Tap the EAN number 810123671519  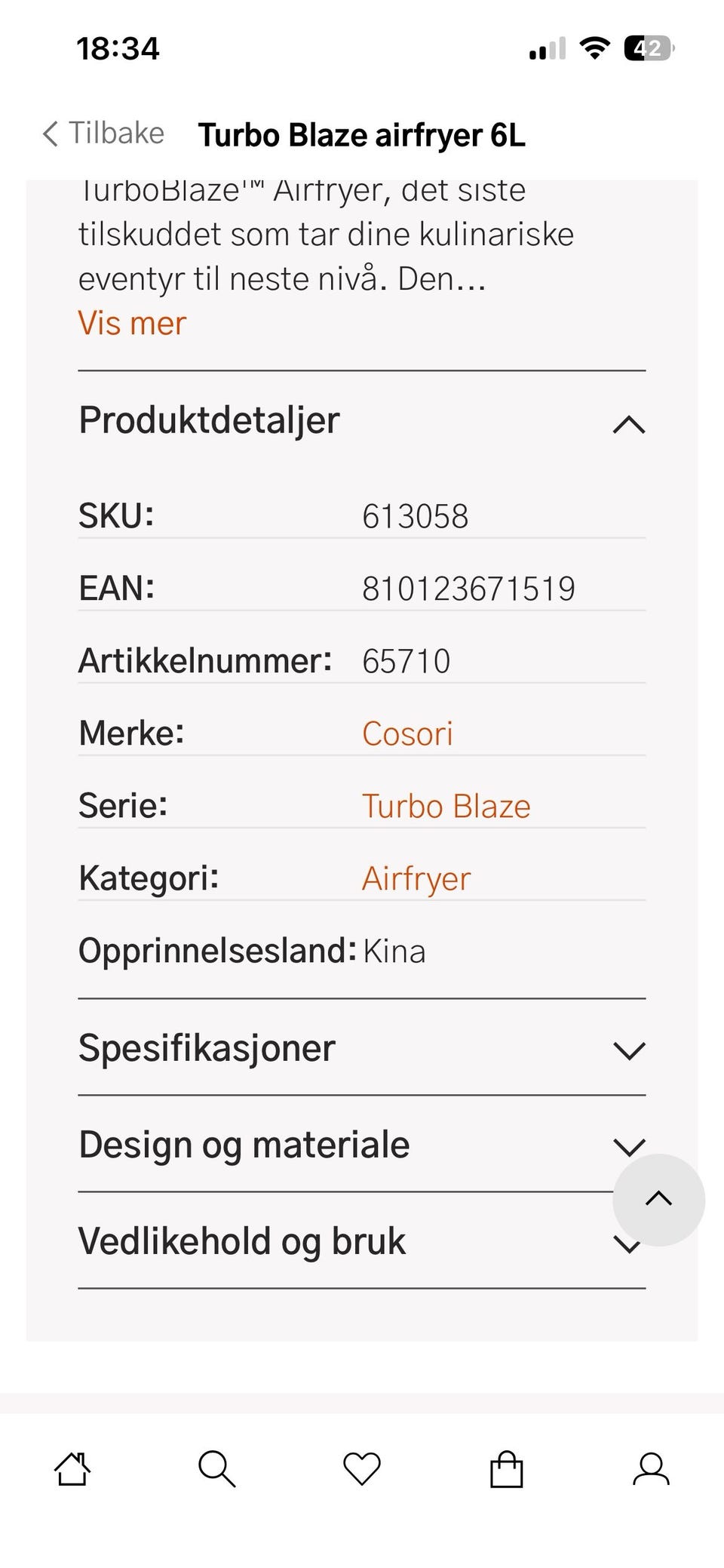click(468, 589)
